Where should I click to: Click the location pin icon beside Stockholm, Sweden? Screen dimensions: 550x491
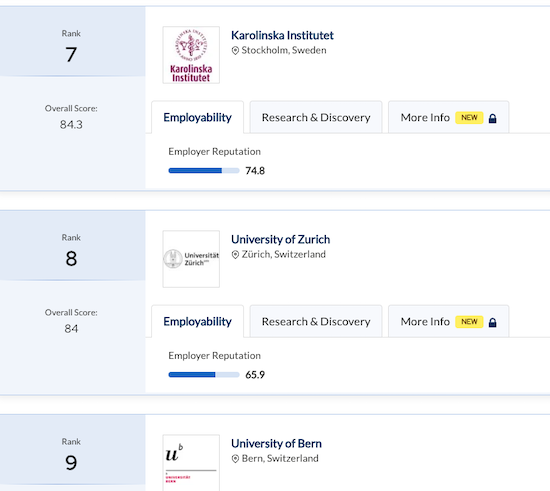point(235,51)
